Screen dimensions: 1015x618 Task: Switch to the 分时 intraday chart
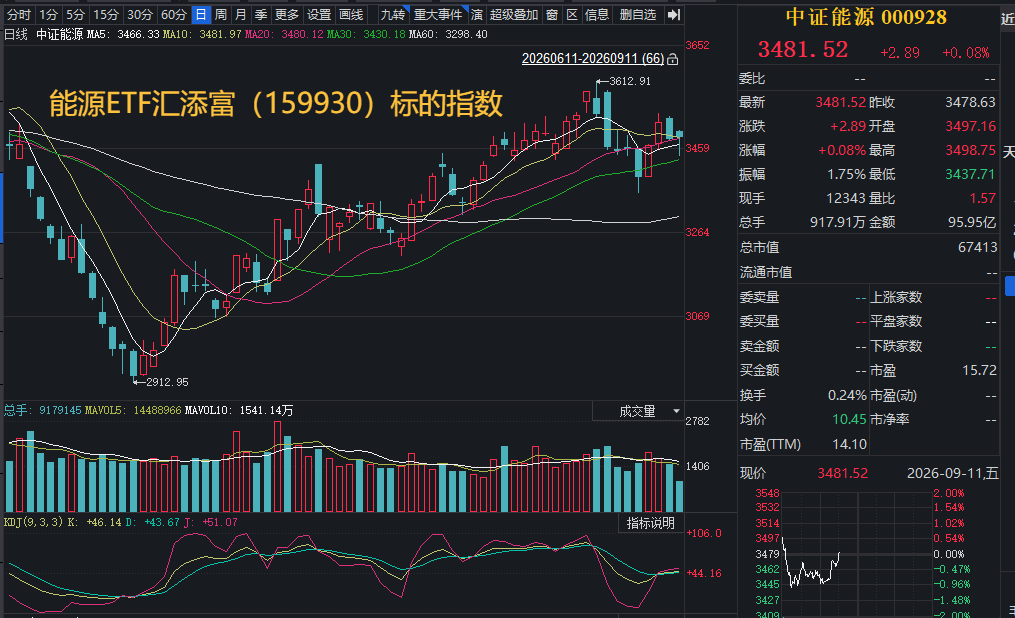click(19, 14)
